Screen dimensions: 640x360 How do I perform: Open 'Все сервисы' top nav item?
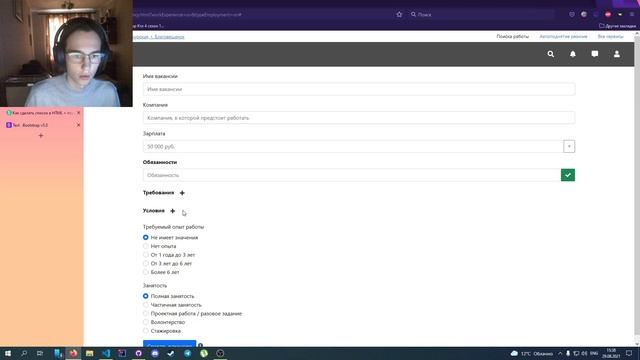(611, 36)
